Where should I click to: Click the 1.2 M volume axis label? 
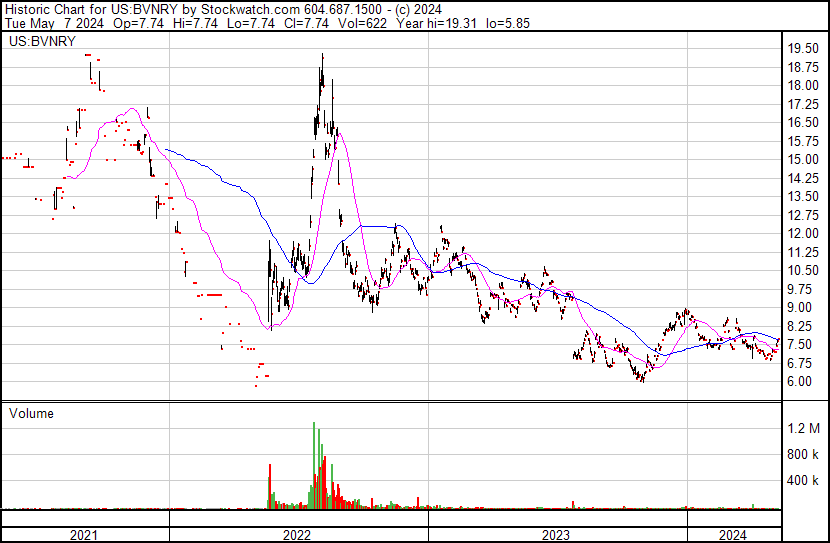[805, 428]
